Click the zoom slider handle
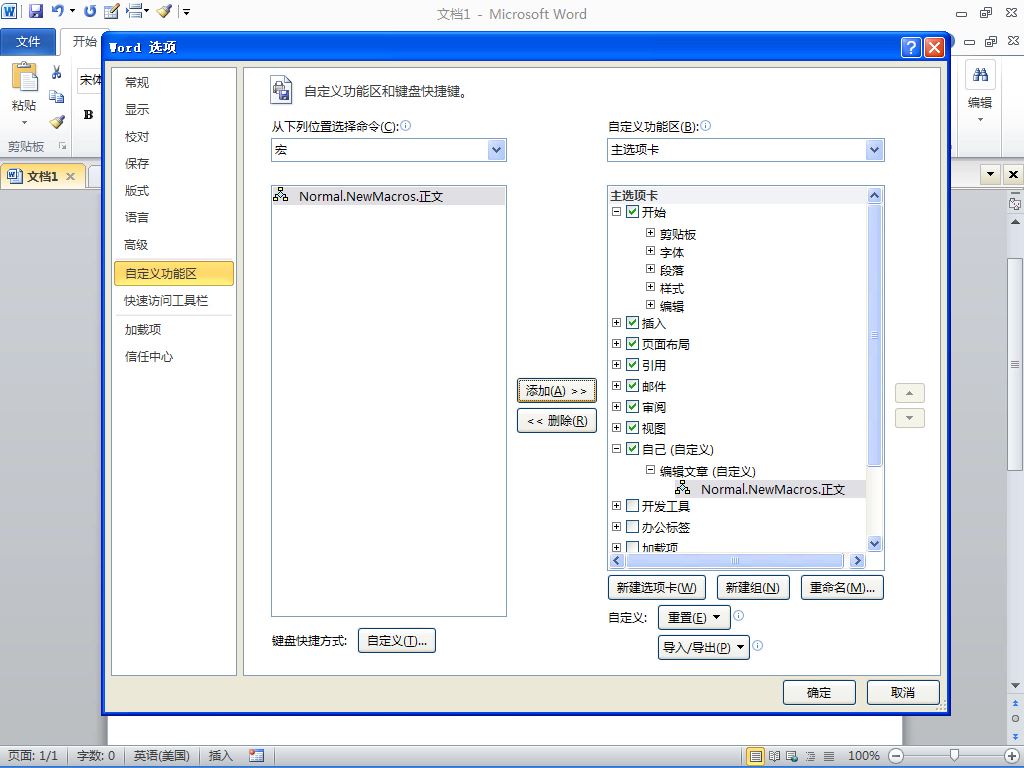Image resolution: width=1024 pixels, height=768 pixels. pos(954,756)
